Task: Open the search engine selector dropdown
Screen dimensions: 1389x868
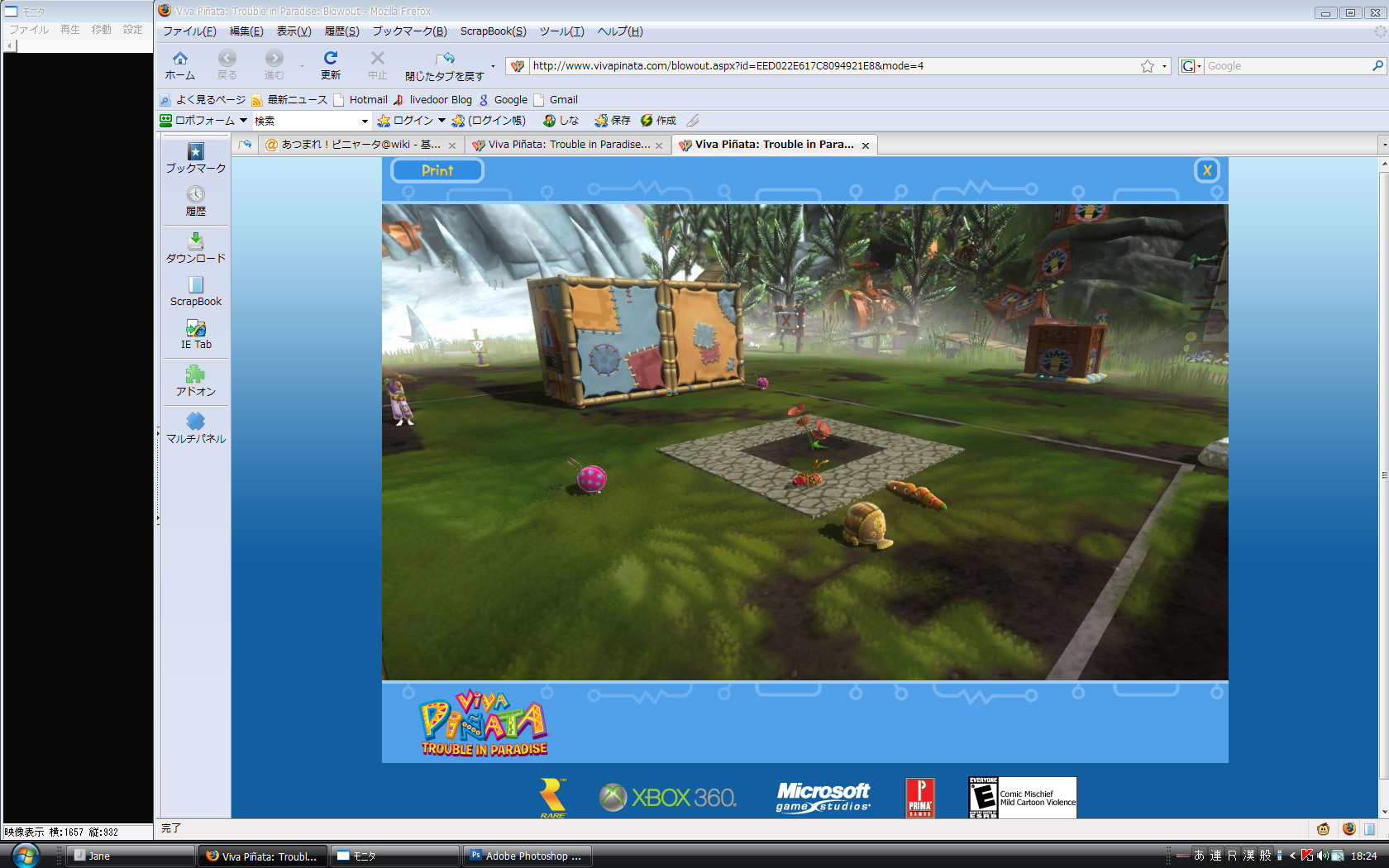Action: (x=1191, y=66)
